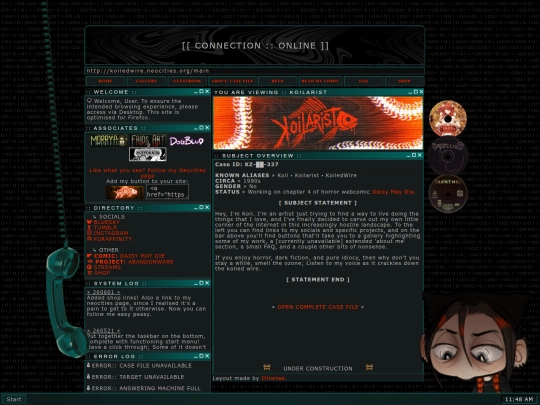Click the FurAffinity icon in Directory
540x405 pixels.
[89, 239]
